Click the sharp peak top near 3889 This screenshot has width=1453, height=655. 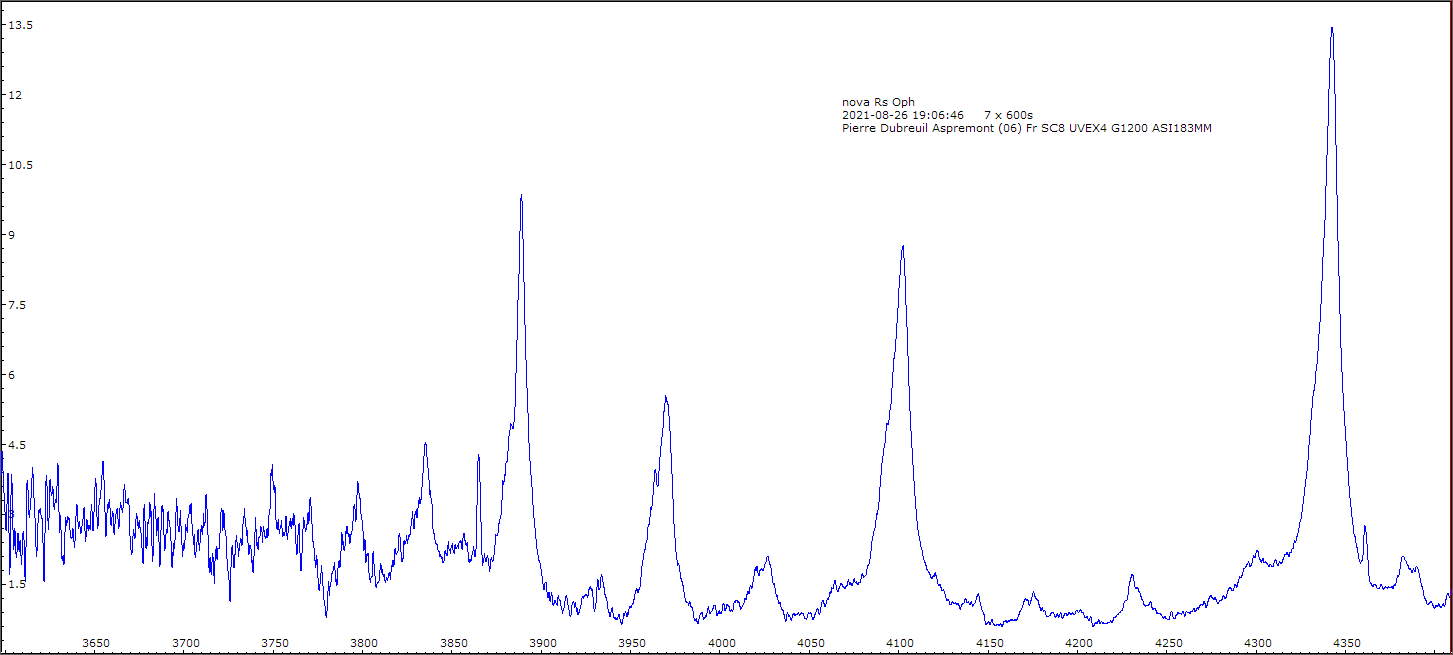pos(521,197)
